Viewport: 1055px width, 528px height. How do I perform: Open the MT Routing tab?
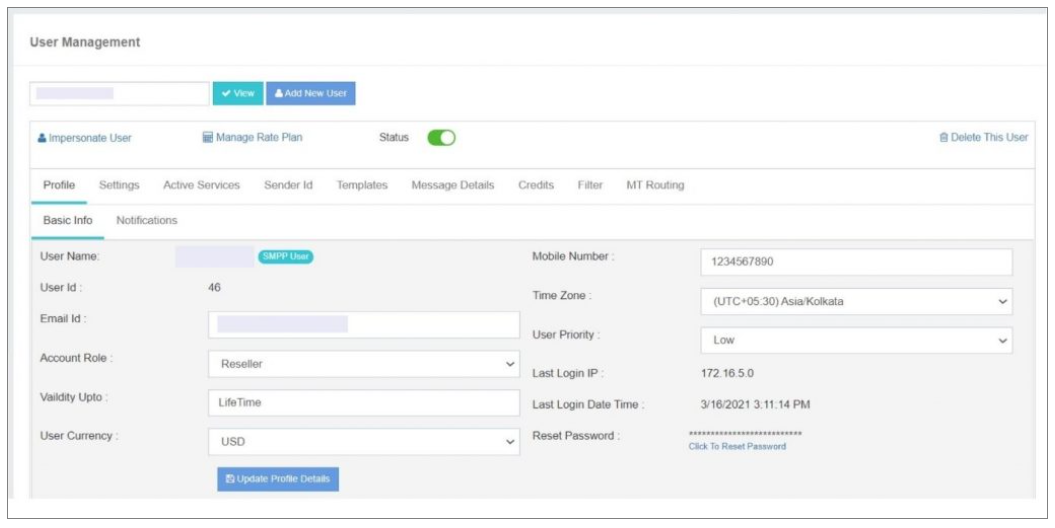click(655, 185)
